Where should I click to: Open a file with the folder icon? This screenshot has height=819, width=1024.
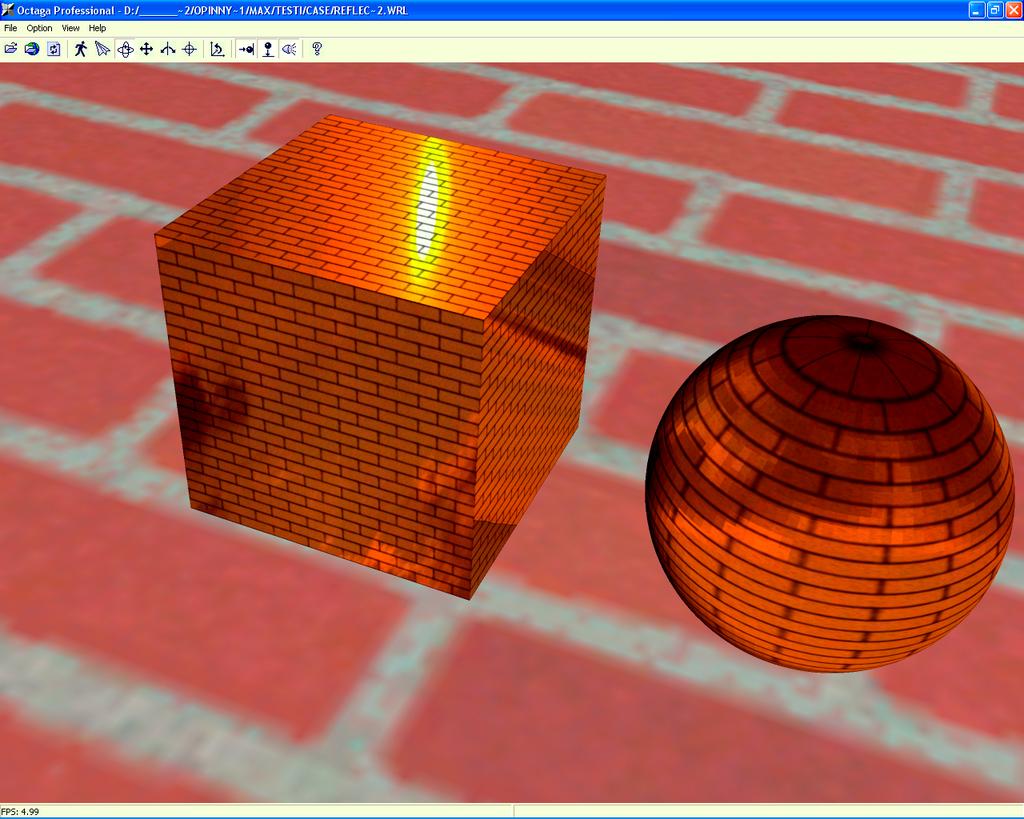[x=11, y=49]
